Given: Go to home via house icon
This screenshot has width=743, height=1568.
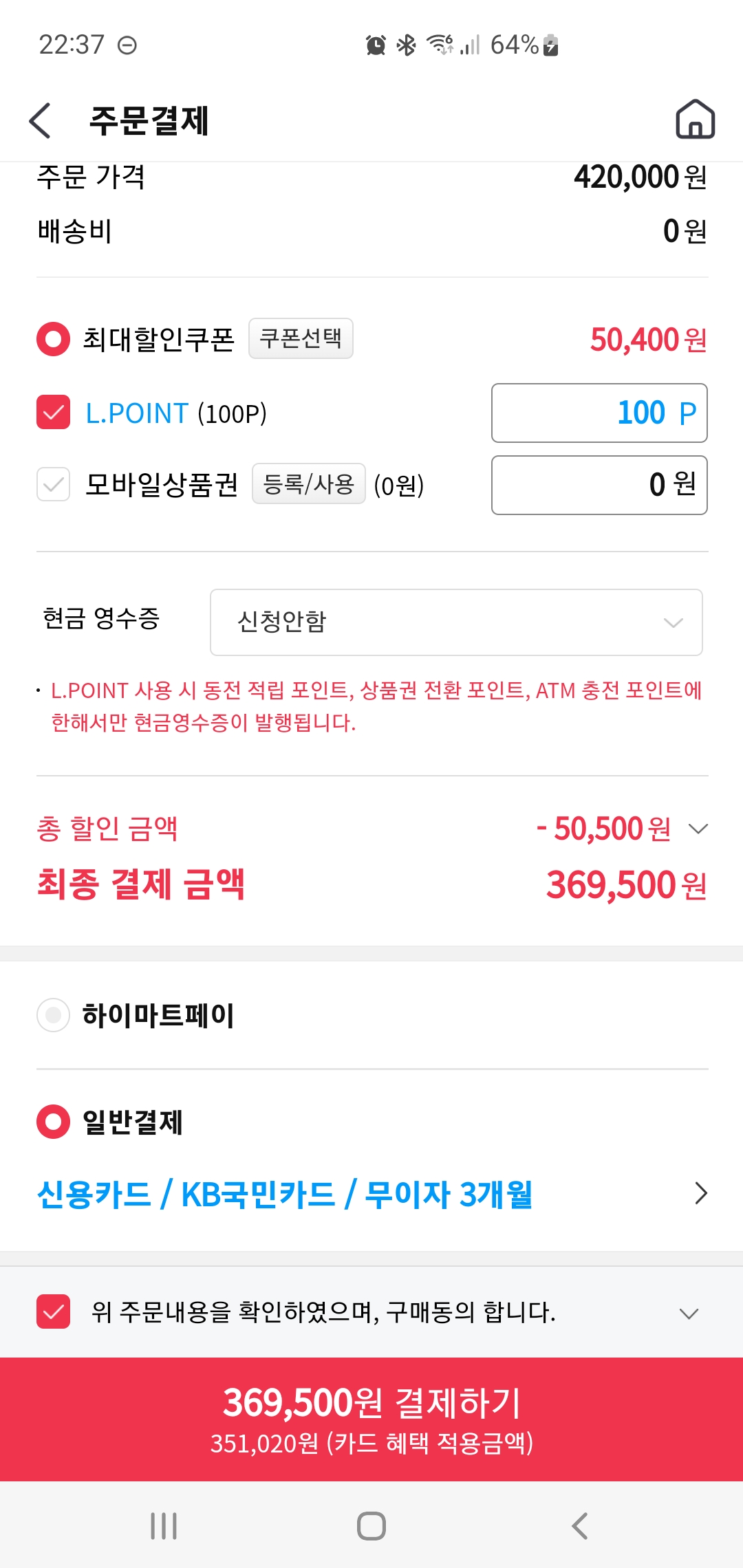Looking at the screenshot, I should pos(695,120).
